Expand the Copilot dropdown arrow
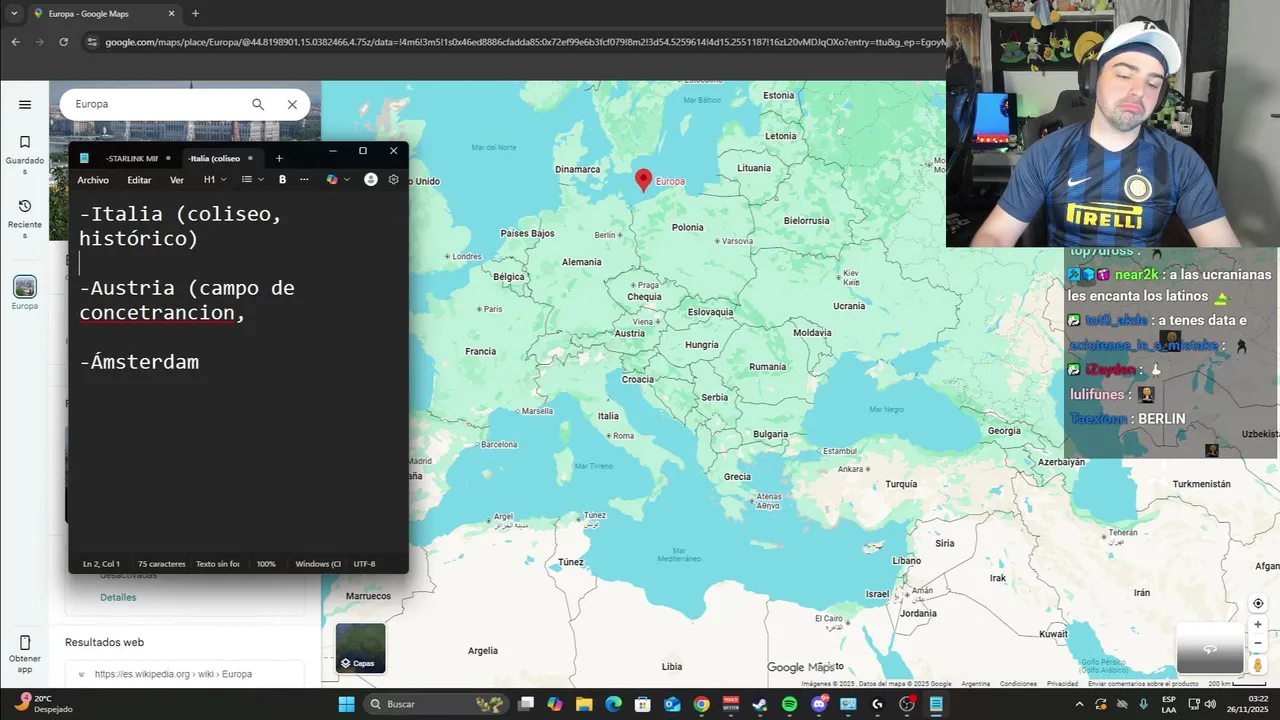The image size is (1280, 720). [347, 180]
